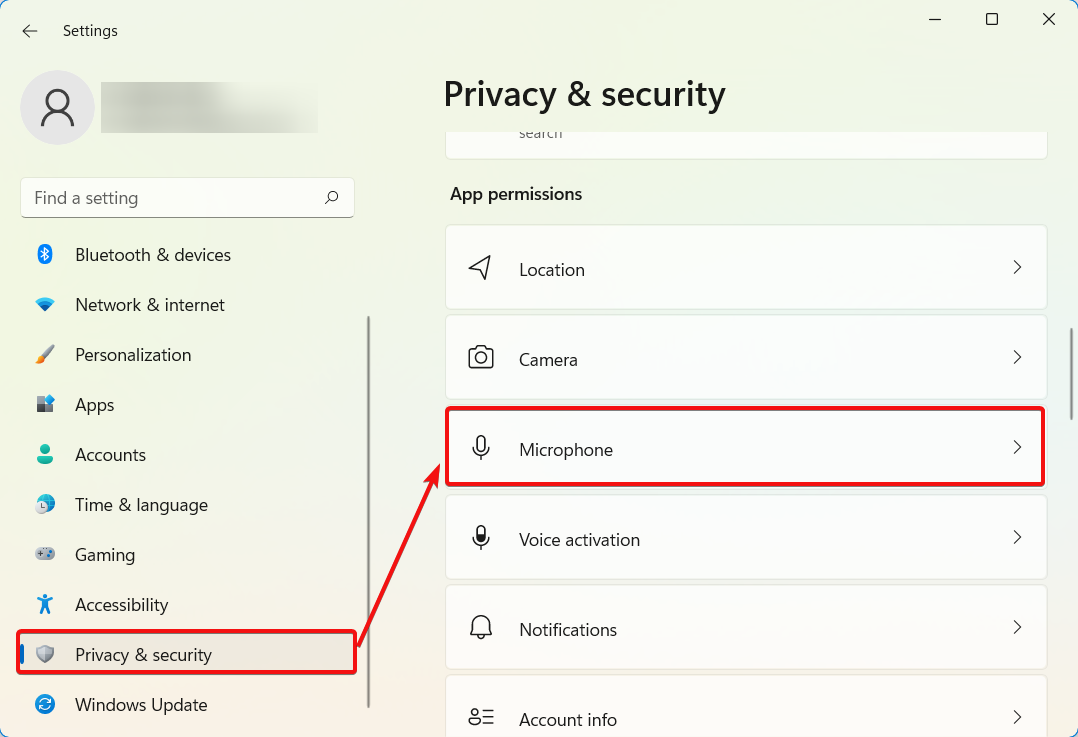Click the Microphone icon
Image resolution: width=1078 pixels, height=737 pixels.
tap(481, 448)
